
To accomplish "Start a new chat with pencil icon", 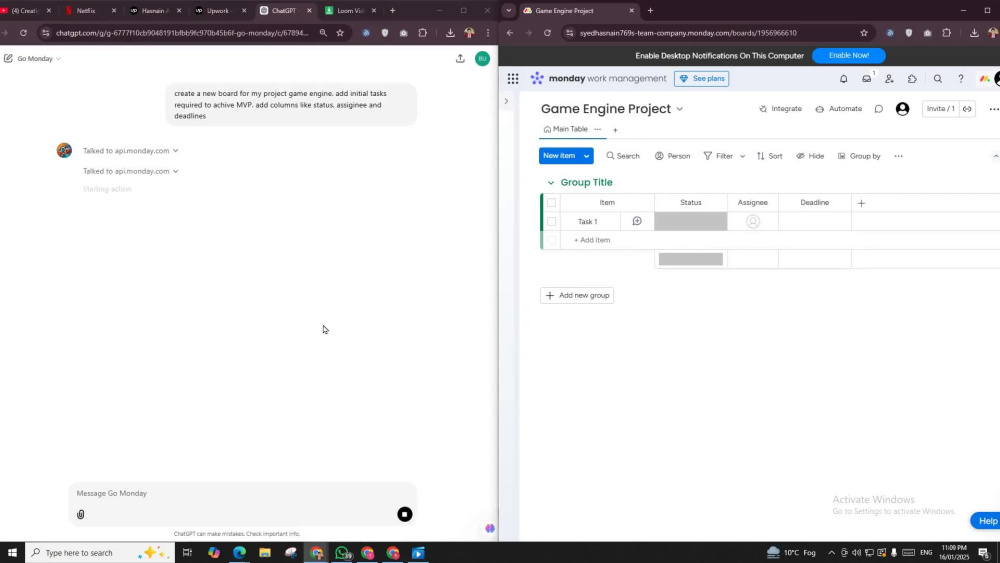I will [x=8, y=58].
